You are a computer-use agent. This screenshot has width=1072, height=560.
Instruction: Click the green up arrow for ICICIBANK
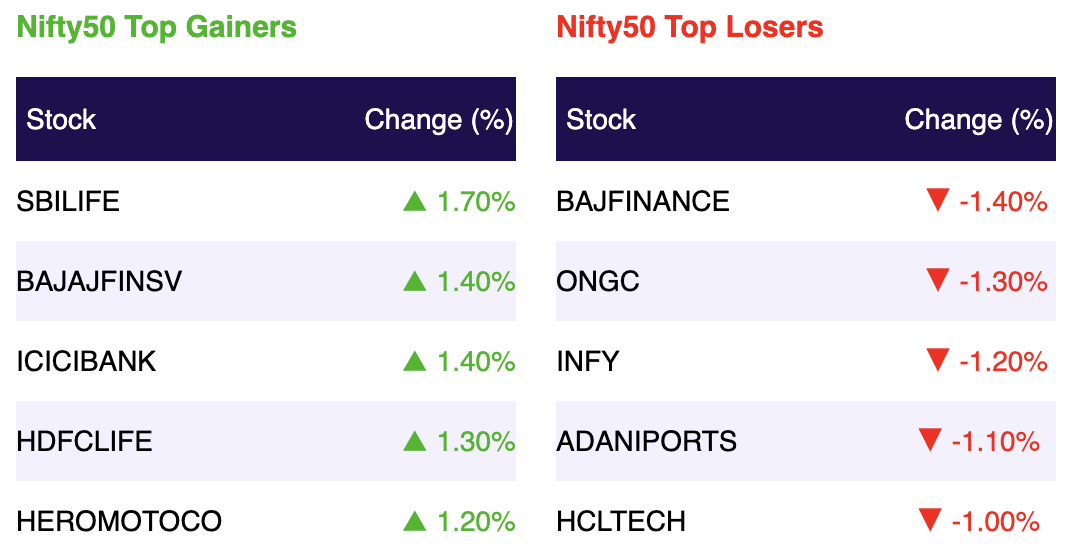414,361
